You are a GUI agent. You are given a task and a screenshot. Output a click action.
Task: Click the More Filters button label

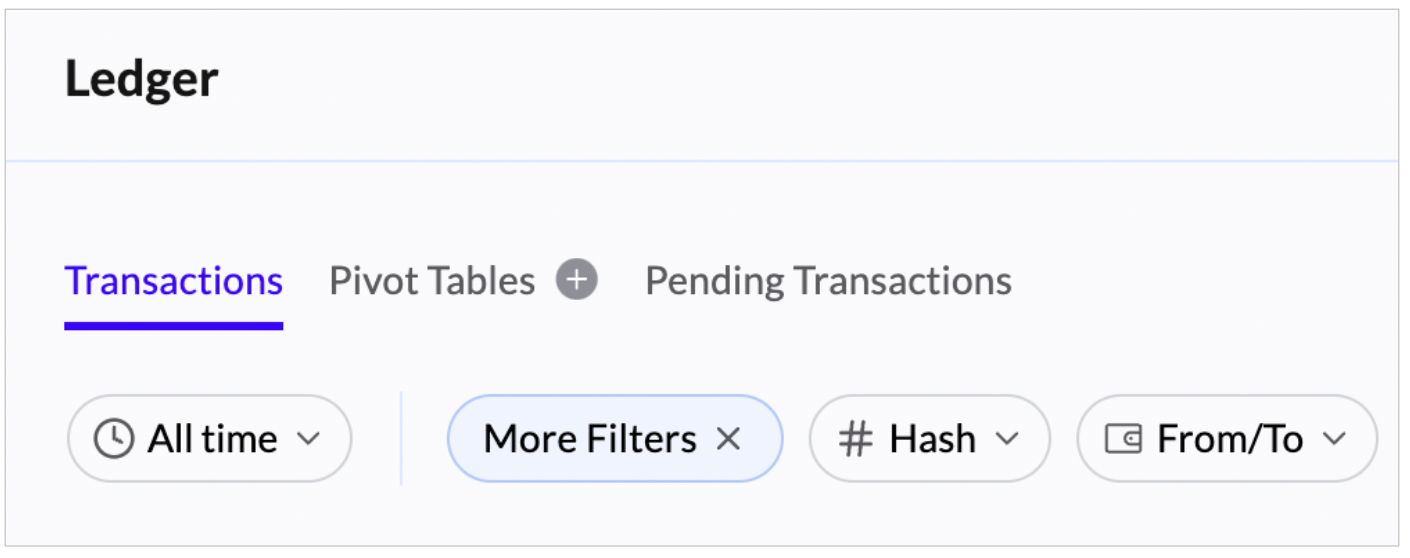pyautogui.click(x=590, y=439)
